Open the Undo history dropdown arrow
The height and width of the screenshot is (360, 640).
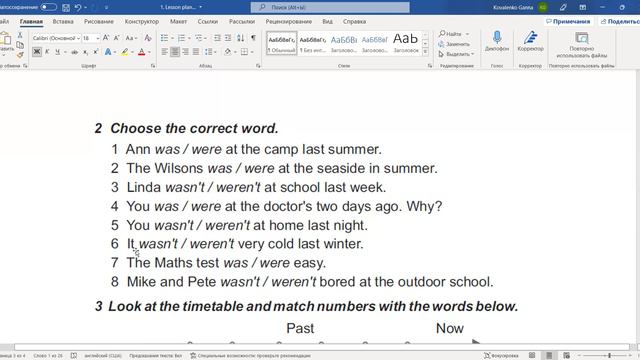(x=85, y=7)
